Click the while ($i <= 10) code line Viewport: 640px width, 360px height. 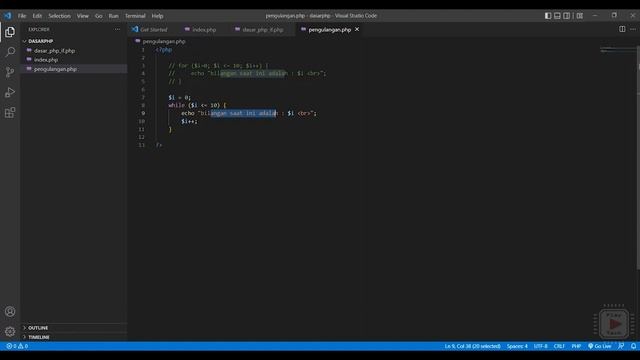click(197, 105)
